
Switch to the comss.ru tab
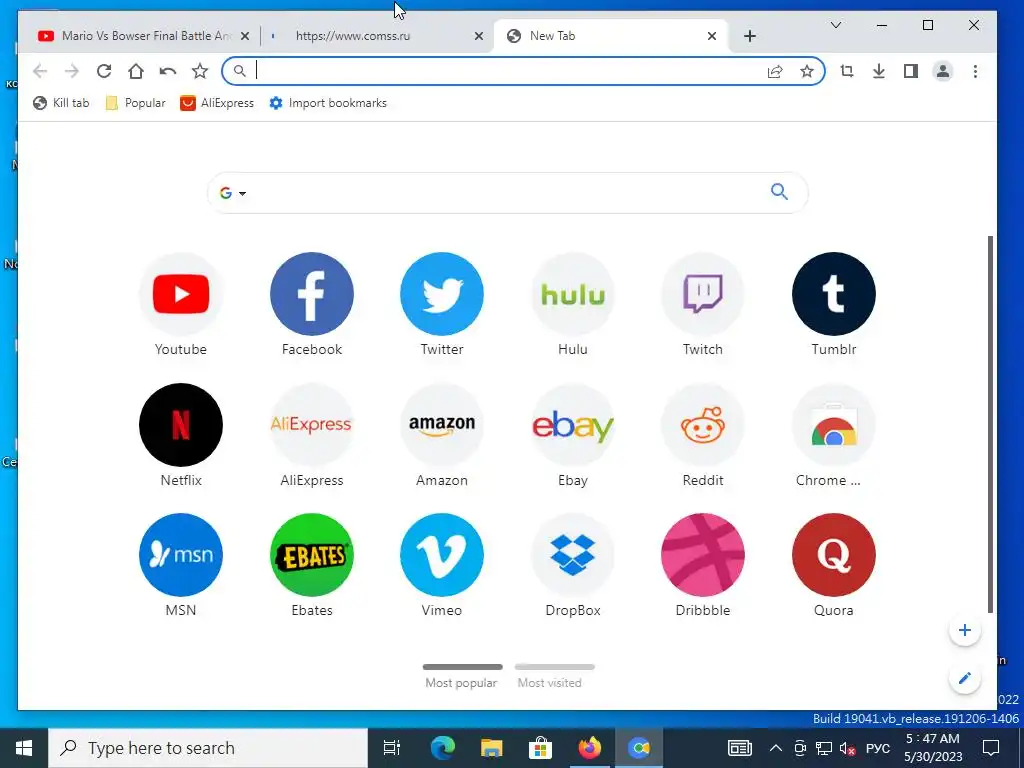pyautogui.click(x=375, y=36)
